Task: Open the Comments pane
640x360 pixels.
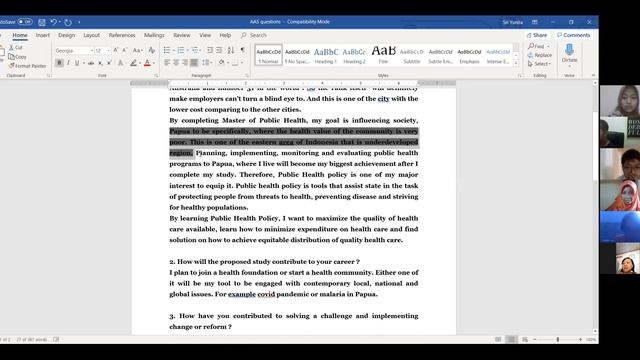Action: [573, 35]
